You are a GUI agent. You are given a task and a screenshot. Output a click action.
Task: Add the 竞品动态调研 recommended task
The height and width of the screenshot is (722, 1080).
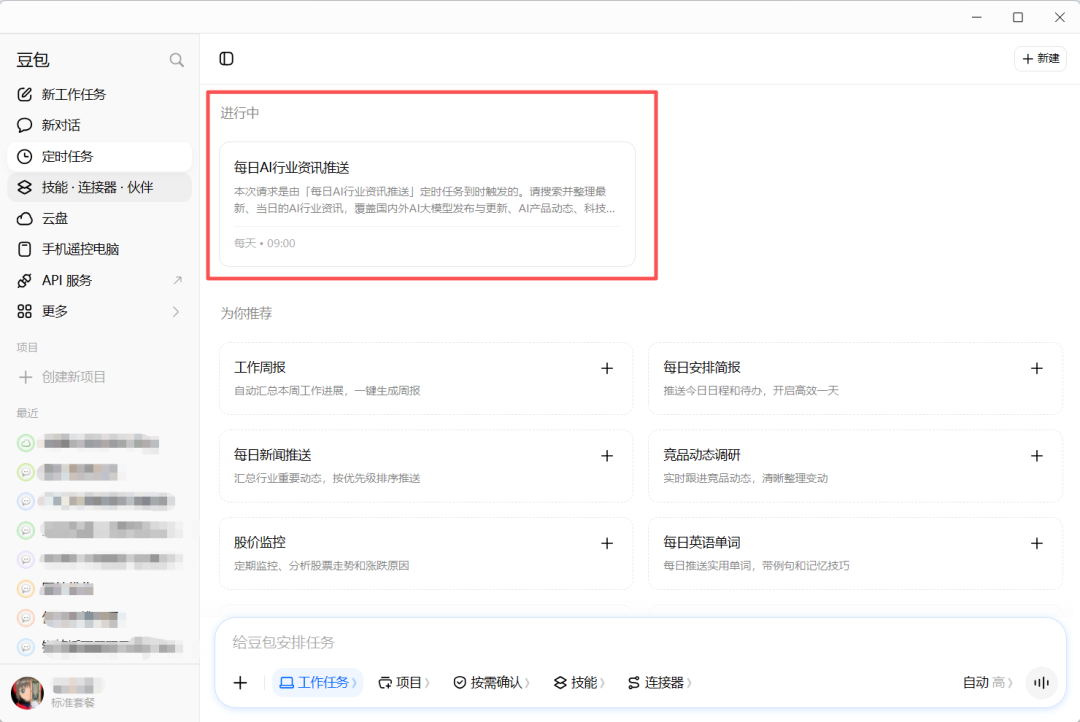[x=1037, y=456]
